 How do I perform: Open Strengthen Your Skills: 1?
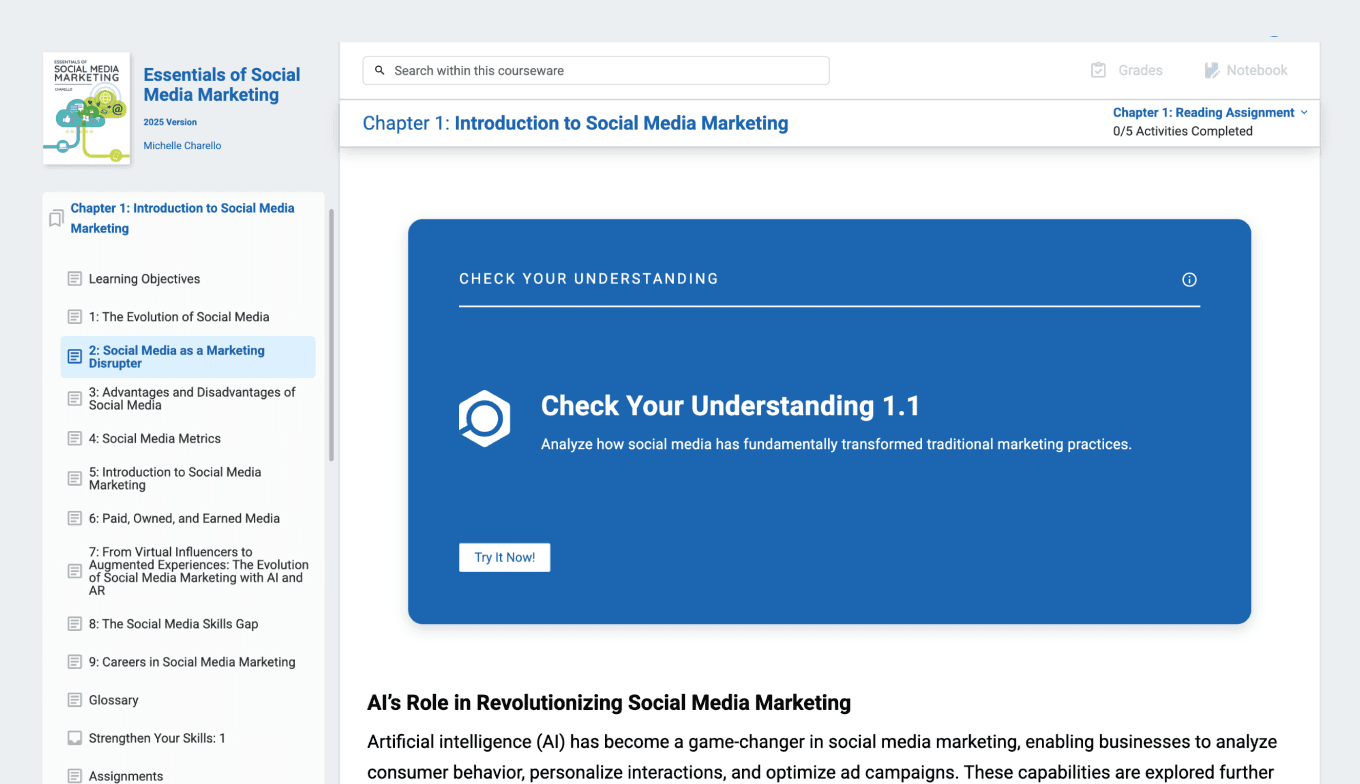click(157, 738)
